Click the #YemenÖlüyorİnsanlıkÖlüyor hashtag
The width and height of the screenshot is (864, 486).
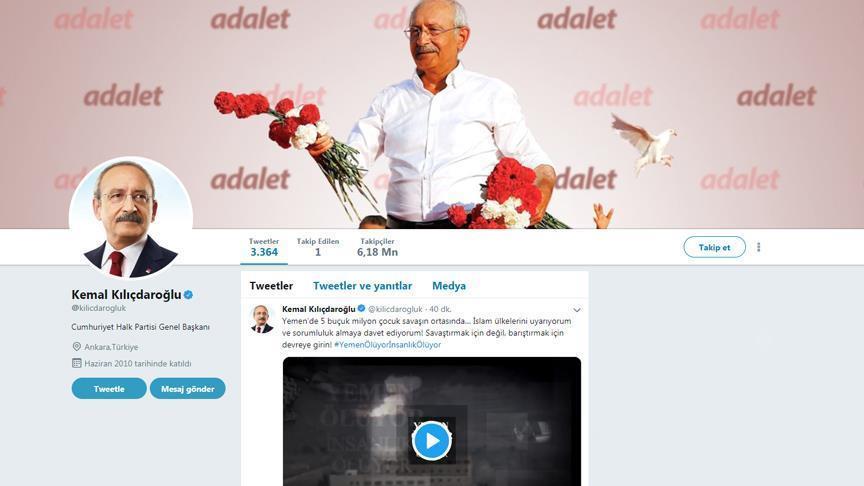click(x=387, y=345)
